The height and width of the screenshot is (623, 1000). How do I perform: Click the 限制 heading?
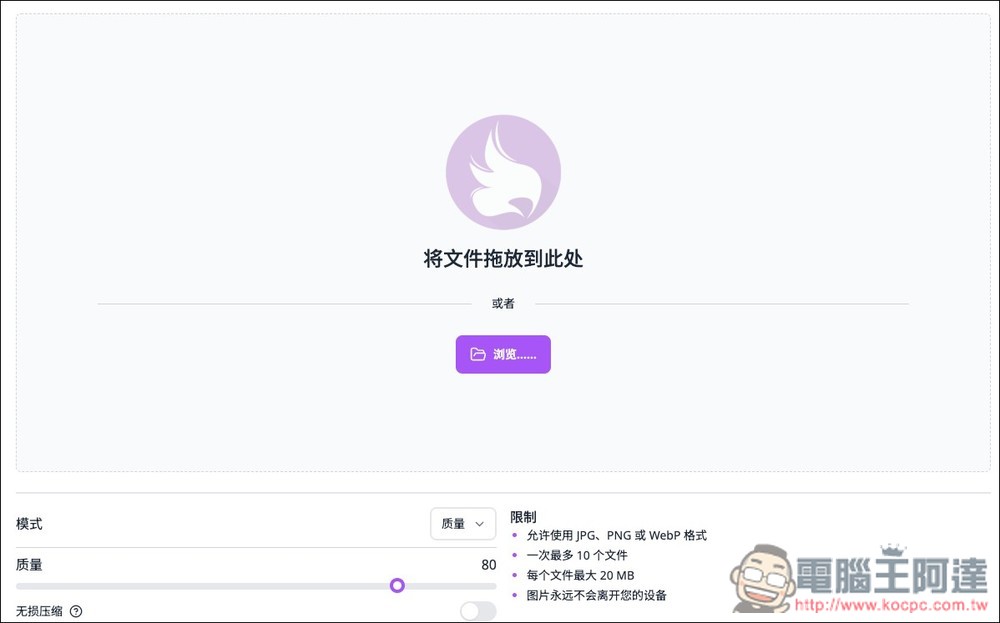(523, 517)
